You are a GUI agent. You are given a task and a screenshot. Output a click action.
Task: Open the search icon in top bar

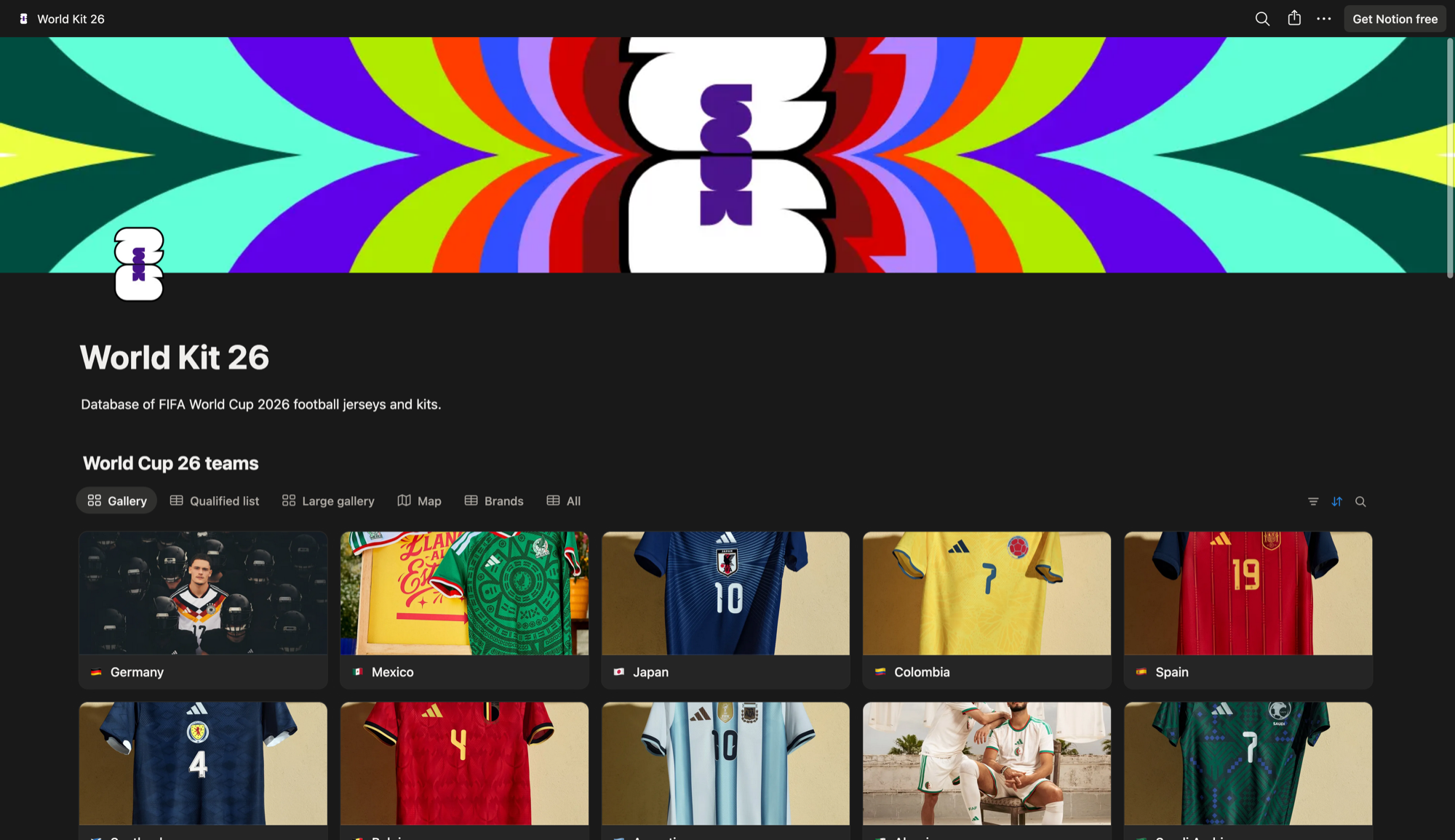point(1262,19)
